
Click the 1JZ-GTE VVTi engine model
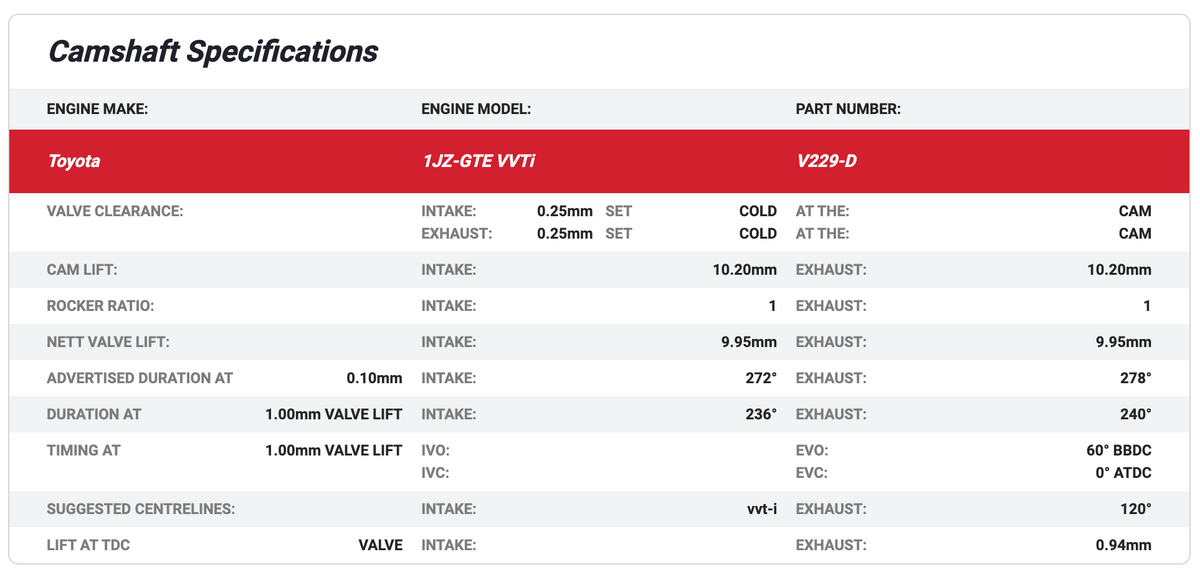click(479, 161)
